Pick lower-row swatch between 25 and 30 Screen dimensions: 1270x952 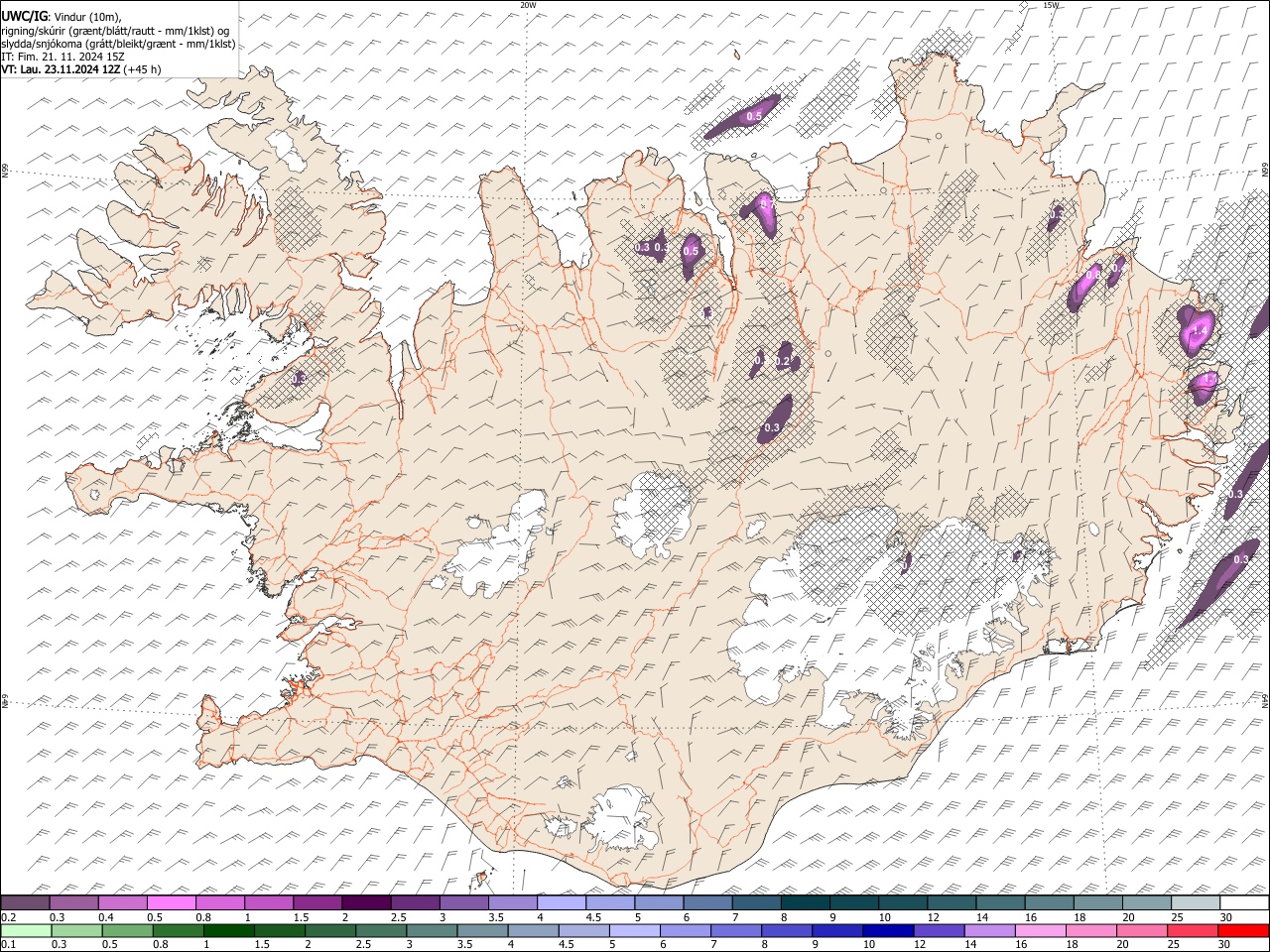click(x=1194, y=930)
